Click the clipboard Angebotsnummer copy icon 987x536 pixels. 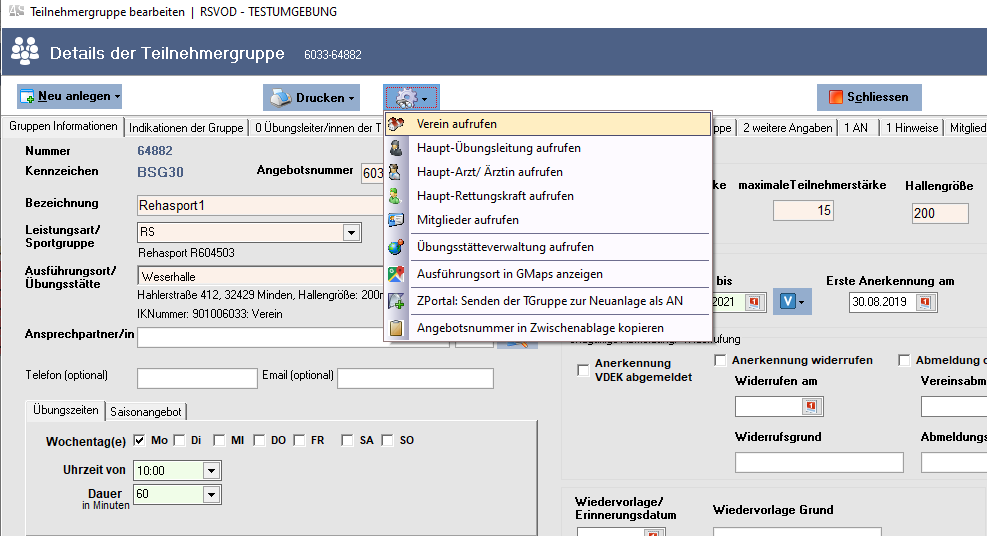click(397, 328)
